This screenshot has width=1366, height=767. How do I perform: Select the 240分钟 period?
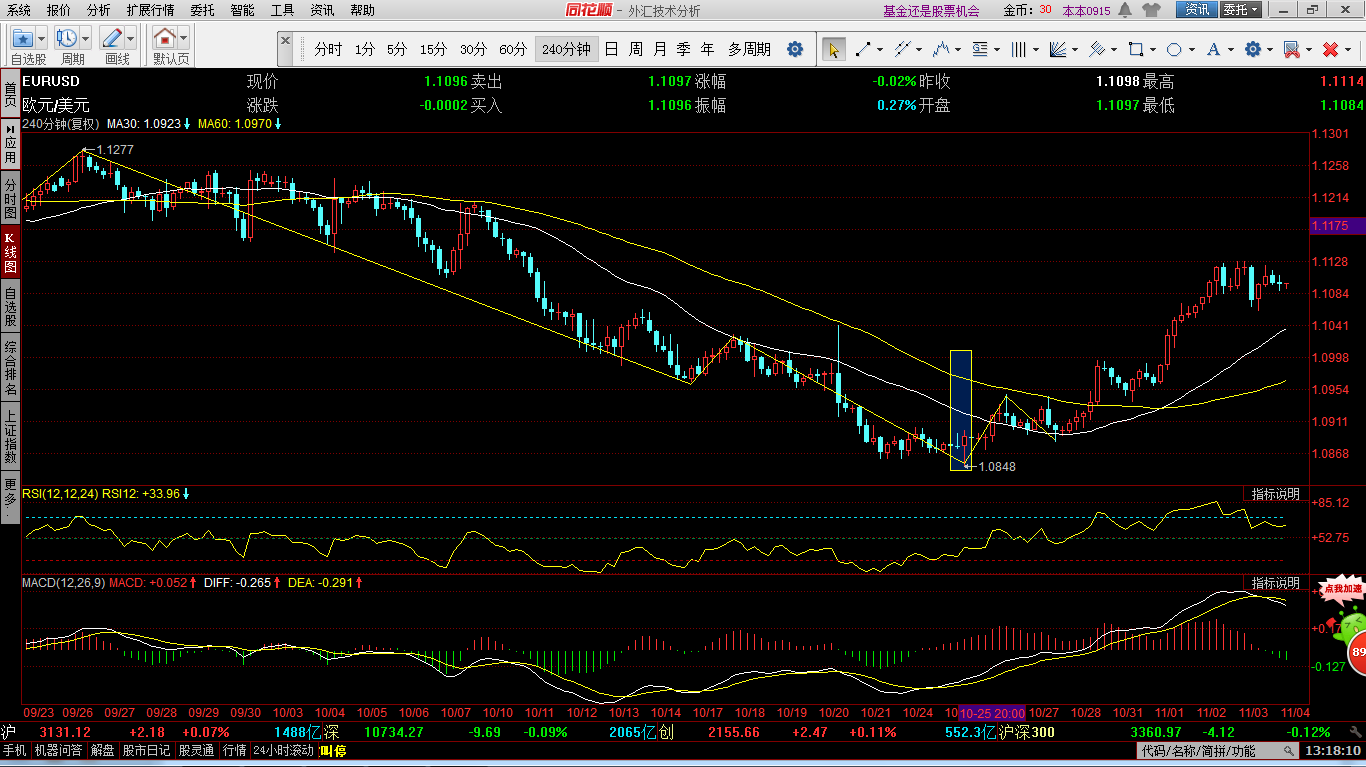566,49
